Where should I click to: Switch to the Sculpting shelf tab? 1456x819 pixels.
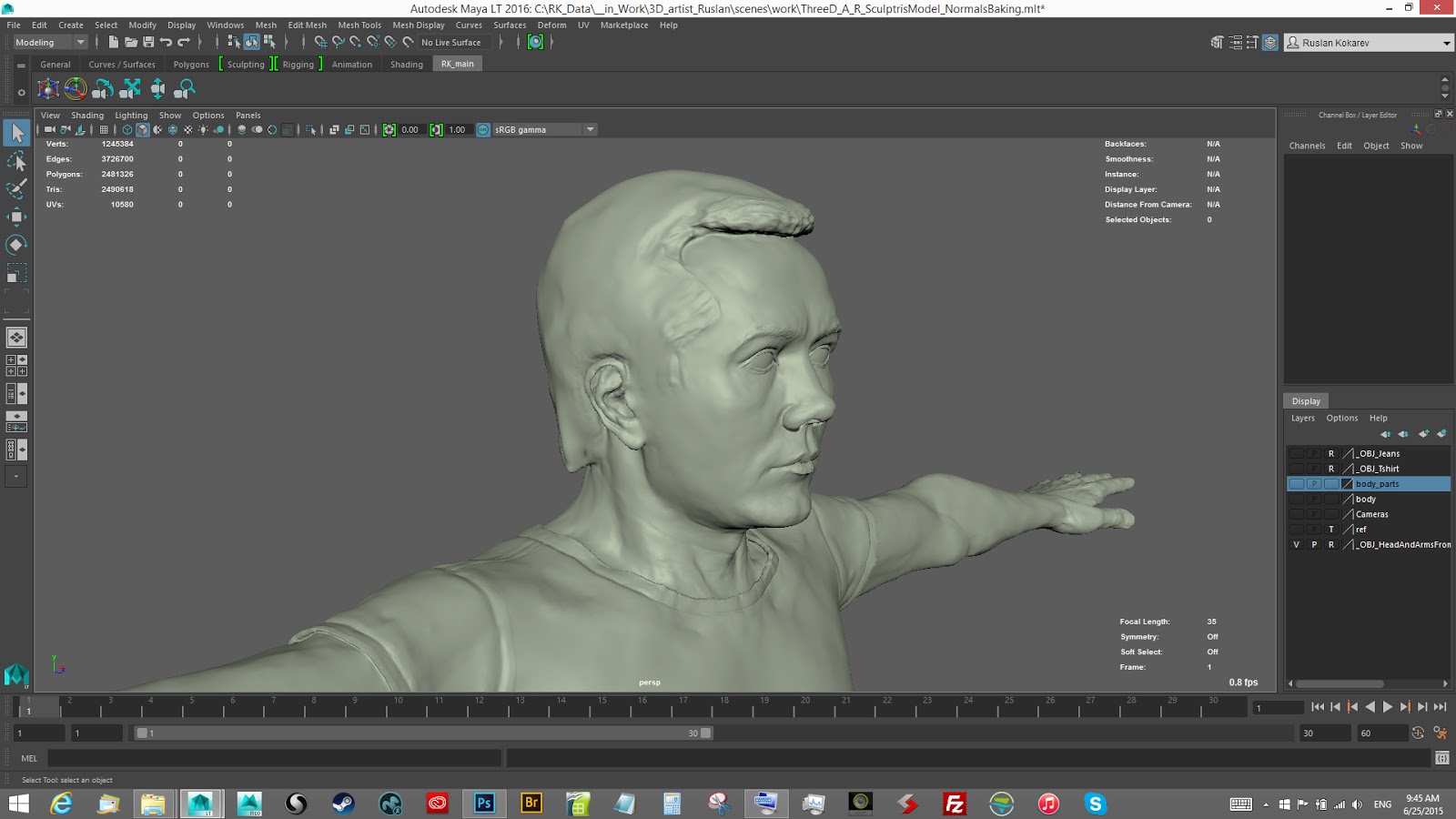[x=246, y=65]
